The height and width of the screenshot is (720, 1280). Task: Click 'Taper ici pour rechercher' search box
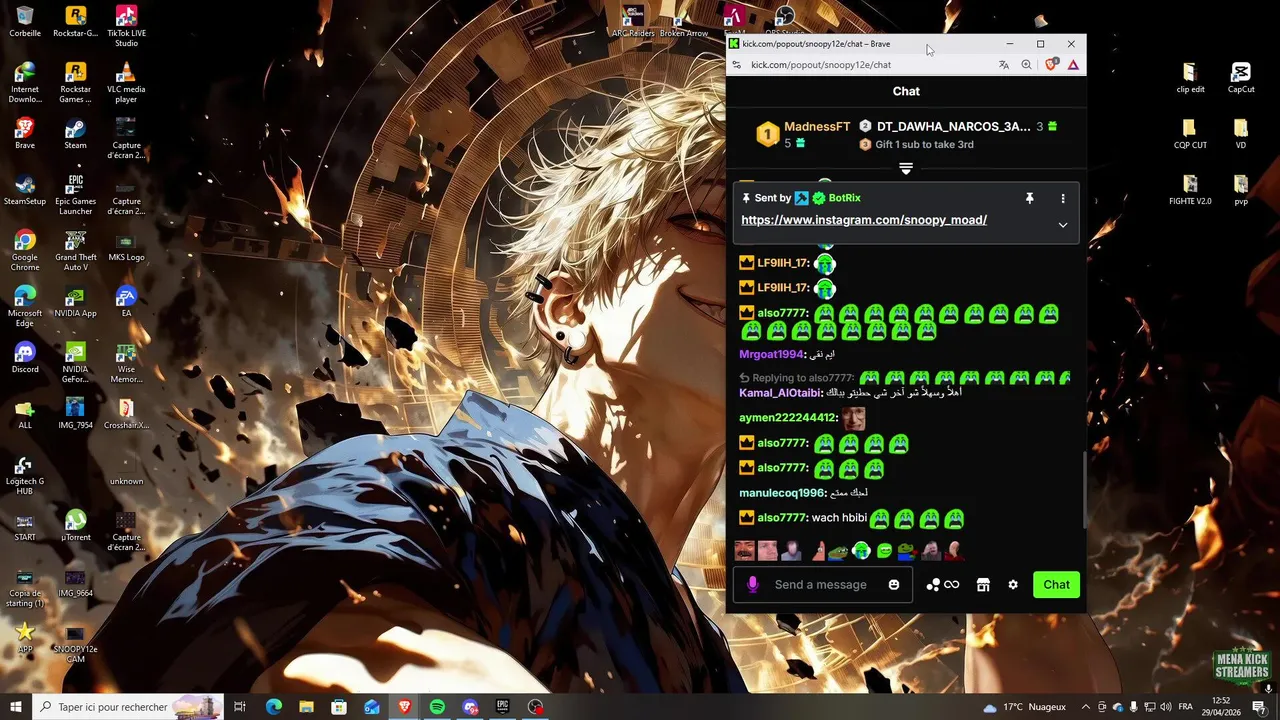pos(128,707)
